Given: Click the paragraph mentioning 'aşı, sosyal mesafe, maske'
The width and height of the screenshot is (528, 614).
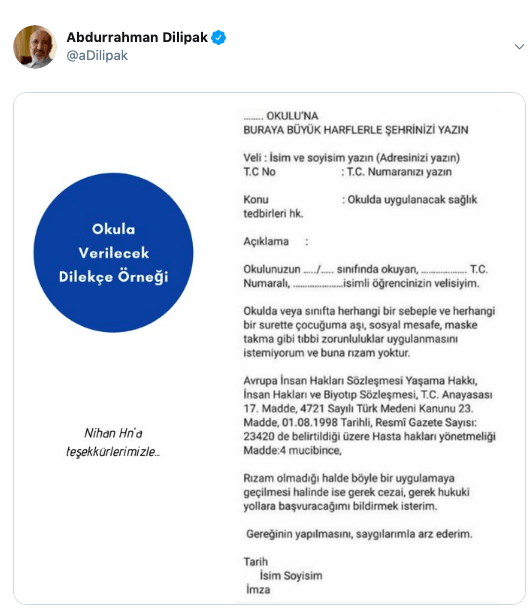Looking at the screenshot, I should point(369,332).
